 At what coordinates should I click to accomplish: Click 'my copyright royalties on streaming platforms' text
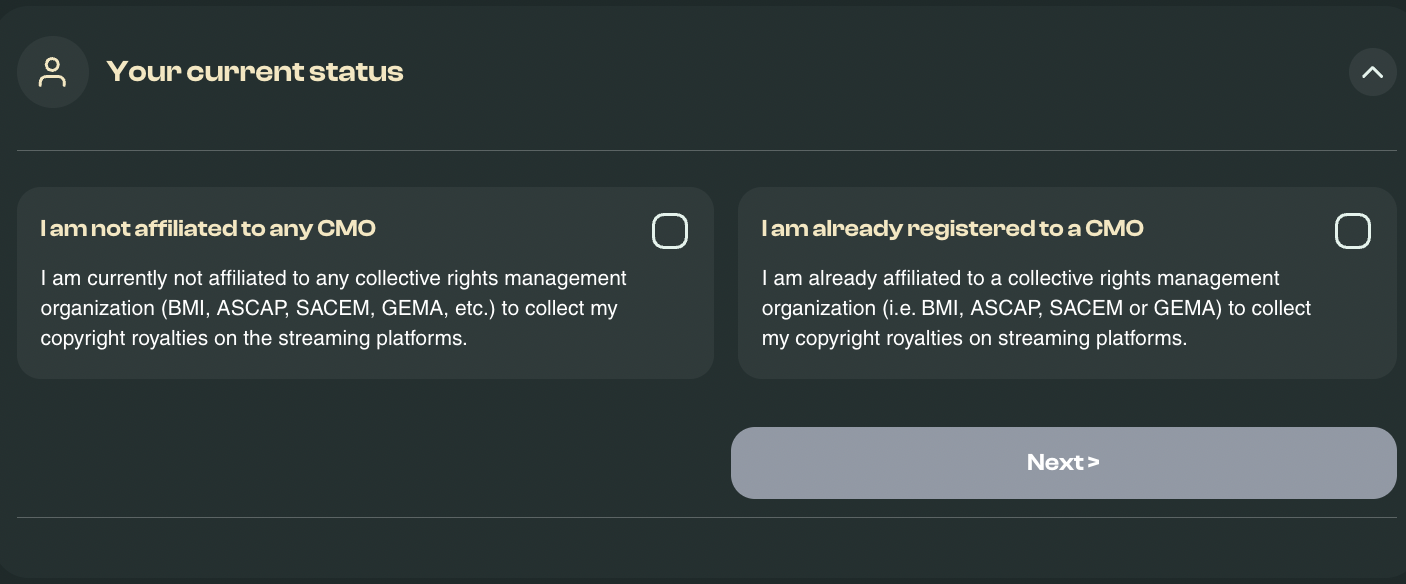click(x=974, y=338)
